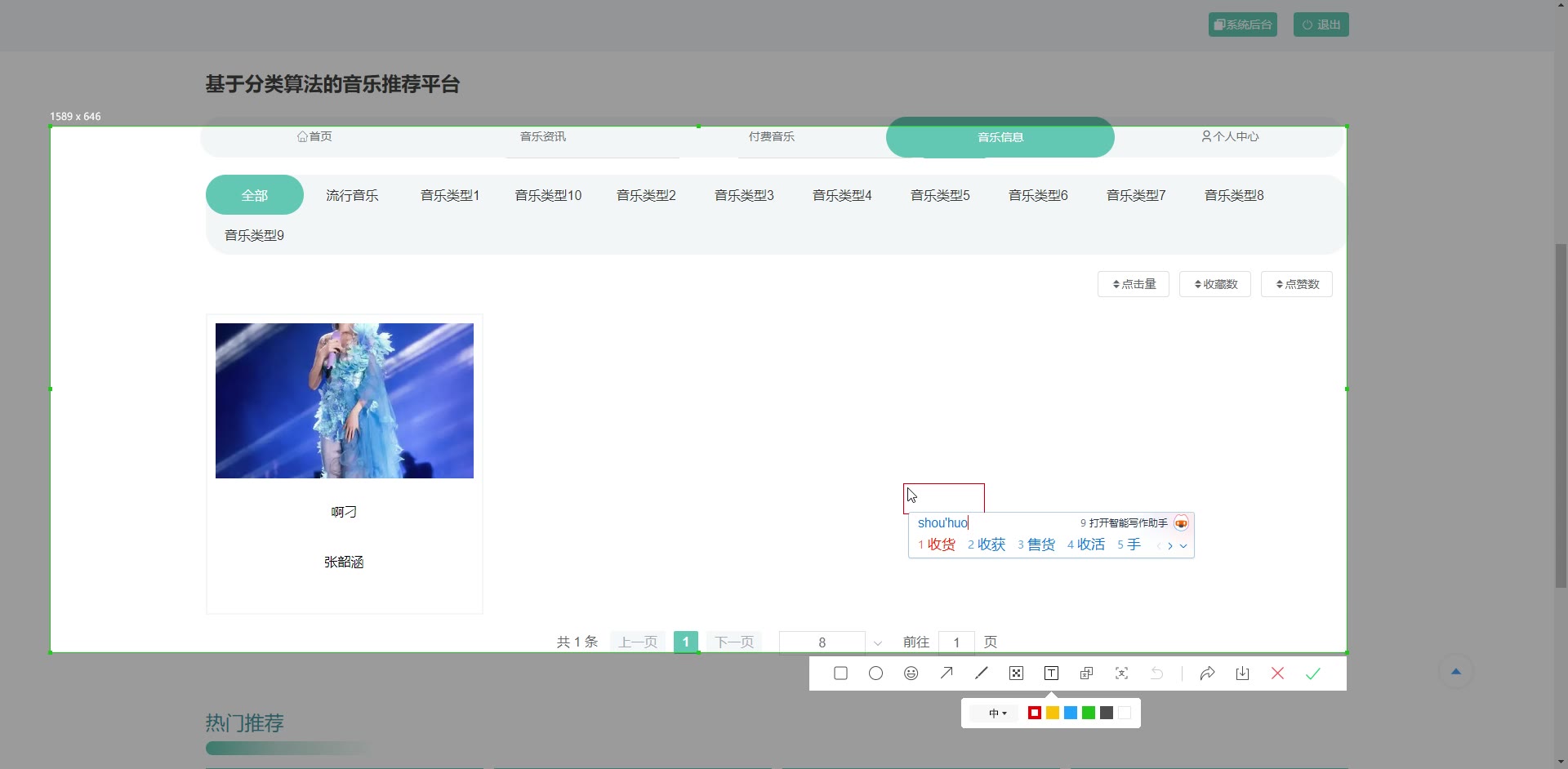Toggle 收藏数 sort order

tap(1214, 284)
